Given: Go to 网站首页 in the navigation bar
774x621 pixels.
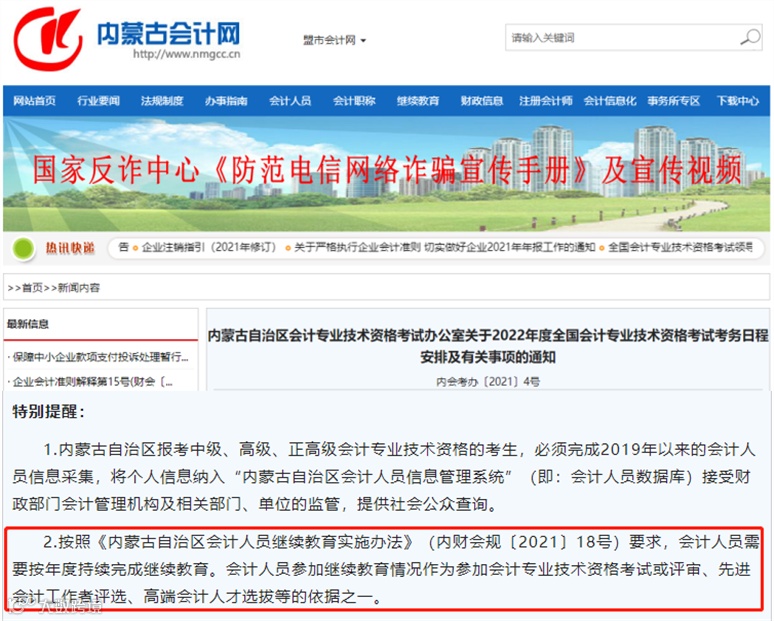Looking at the screenshot, I should pyautogui.click(x=35, y=101).
